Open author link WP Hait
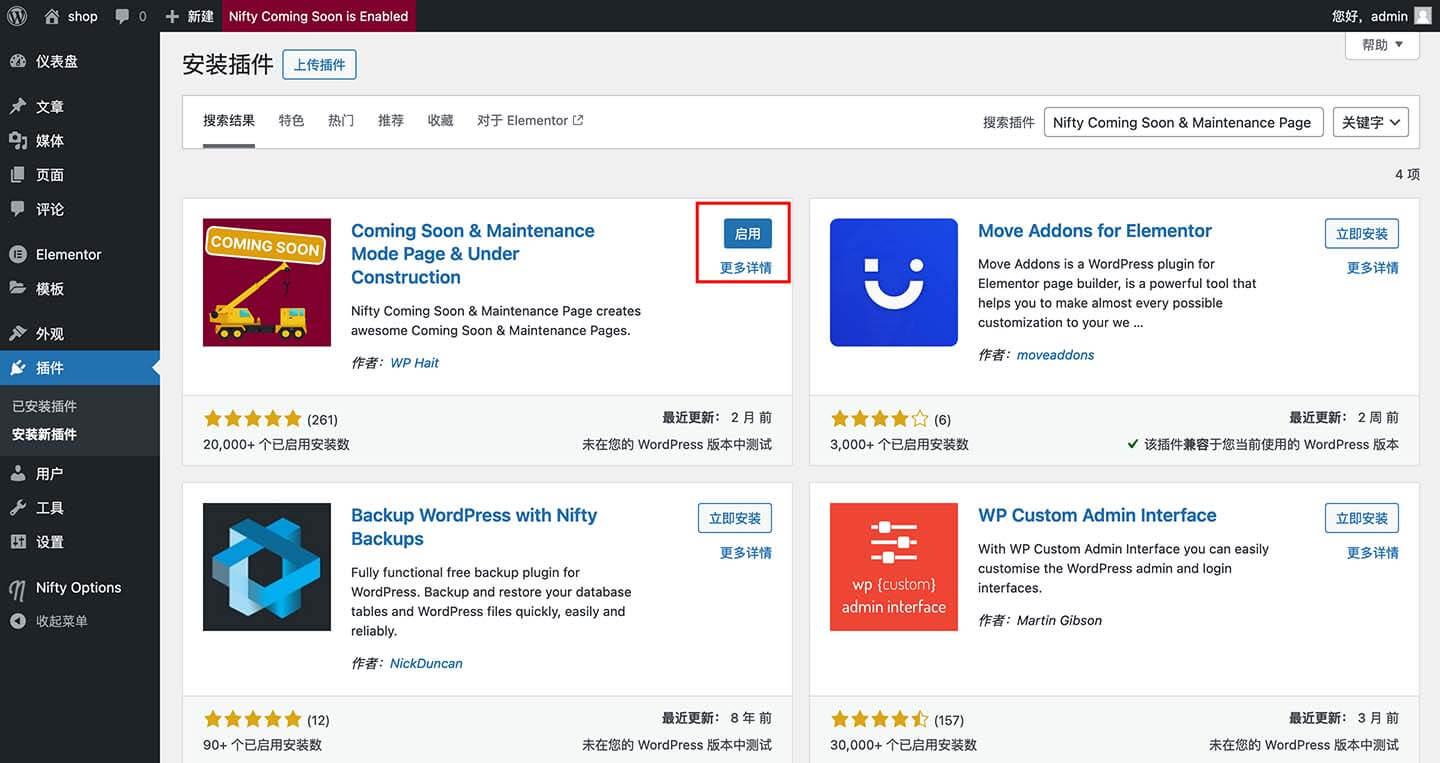The width and height of the screenshot is (1440, 763). point(414,363)
